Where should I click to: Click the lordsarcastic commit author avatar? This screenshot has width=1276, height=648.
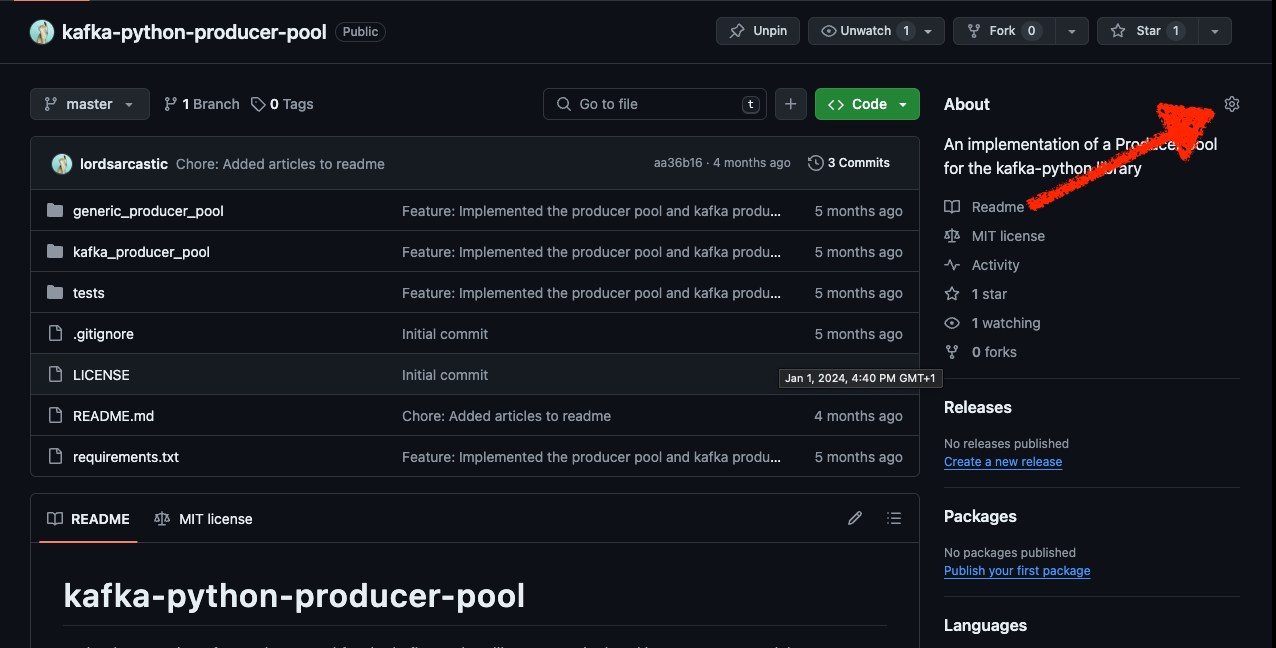(x=62, y=163)
